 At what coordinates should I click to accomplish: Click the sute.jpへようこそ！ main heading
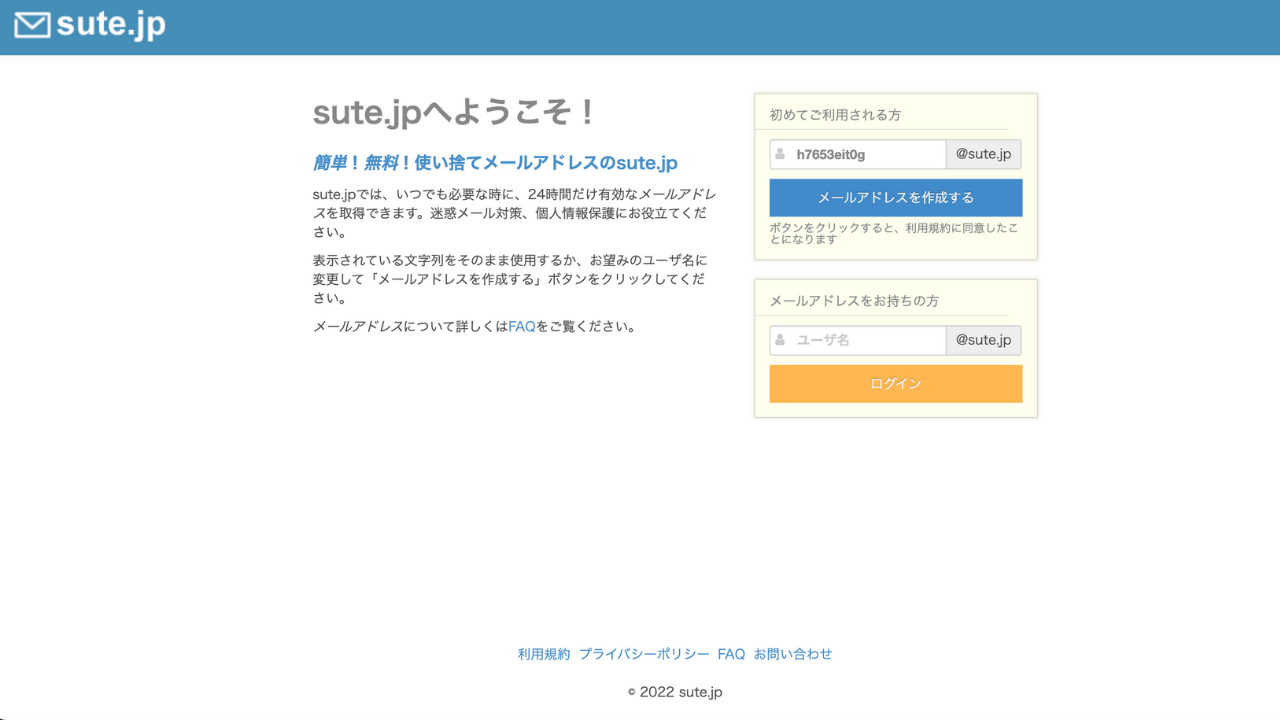click(455, 112)
